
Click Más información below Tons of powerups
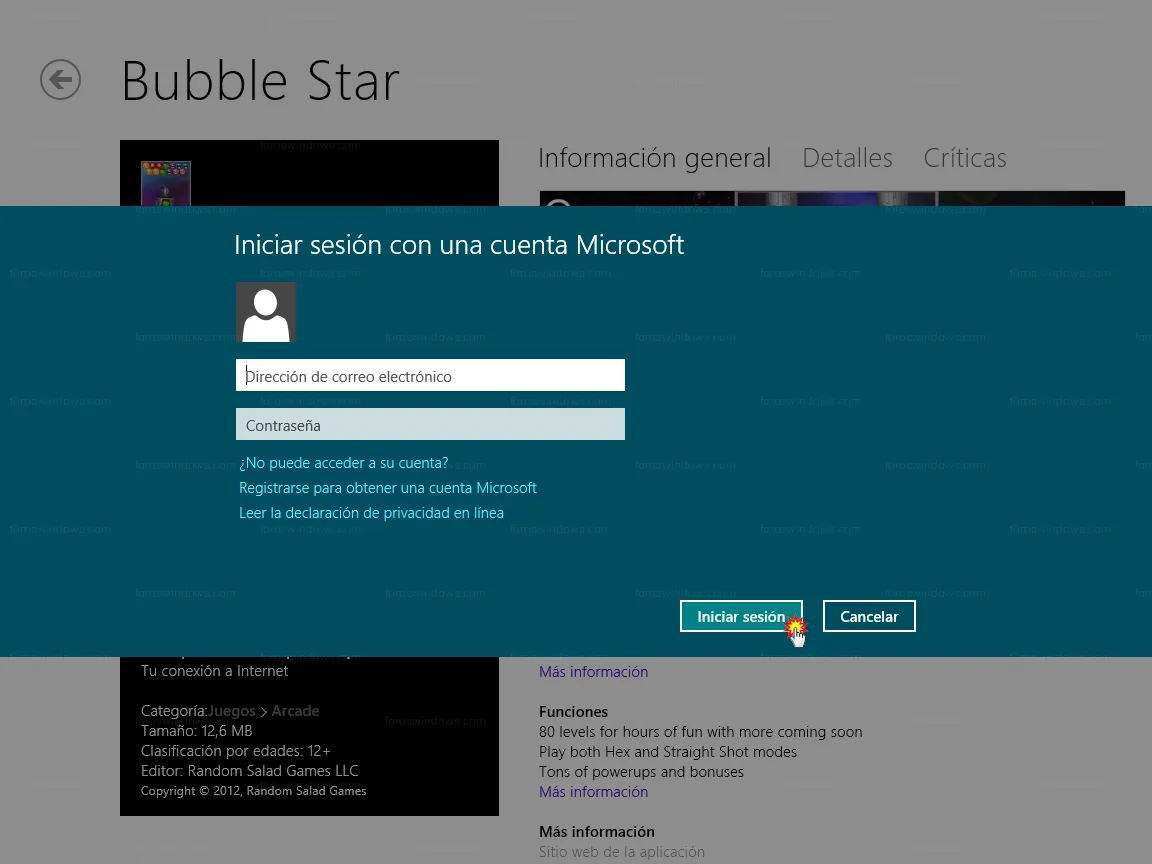[x=594, y=792]
